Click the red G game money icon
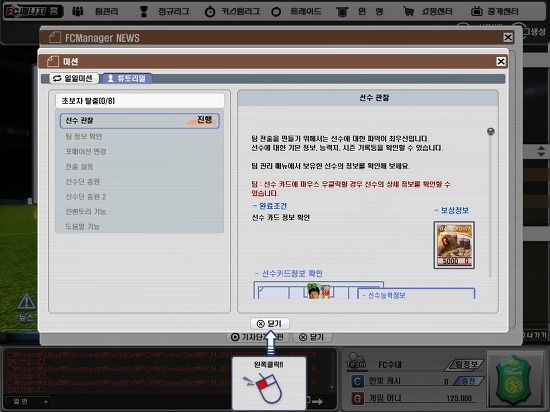The height and width of the screenshot is (412, 550). pos(357,399)
